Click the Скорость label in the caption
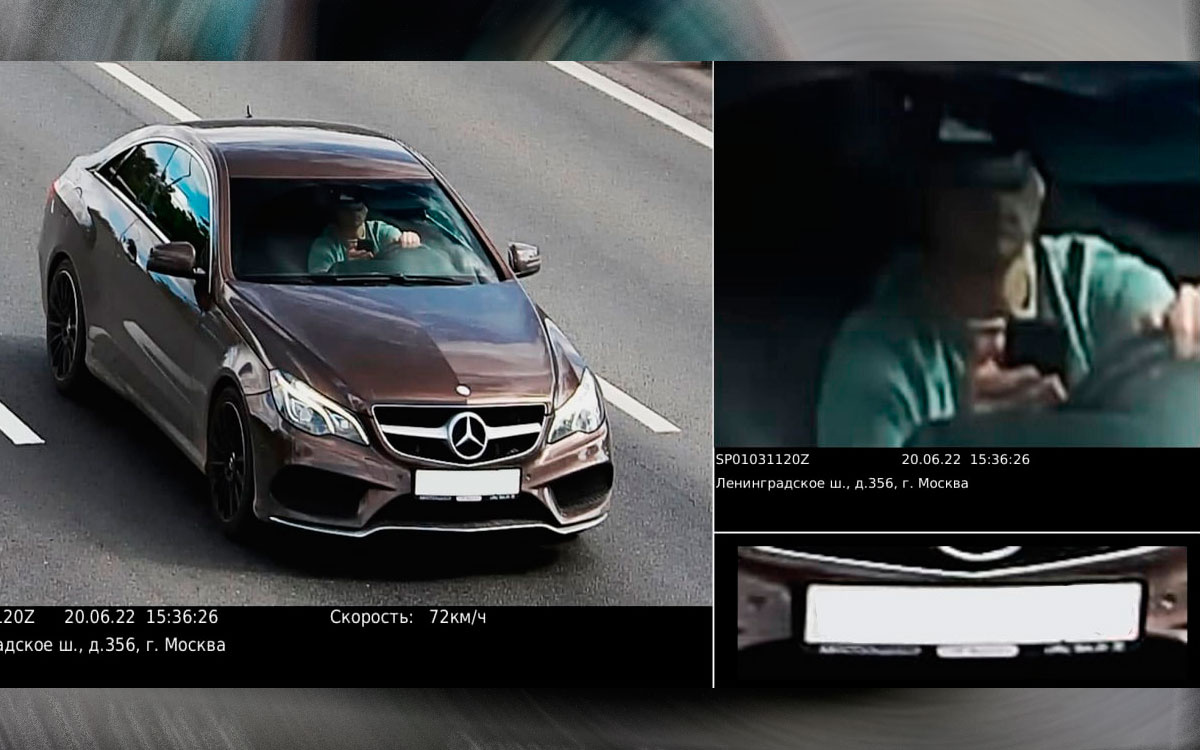 [370, 617]
